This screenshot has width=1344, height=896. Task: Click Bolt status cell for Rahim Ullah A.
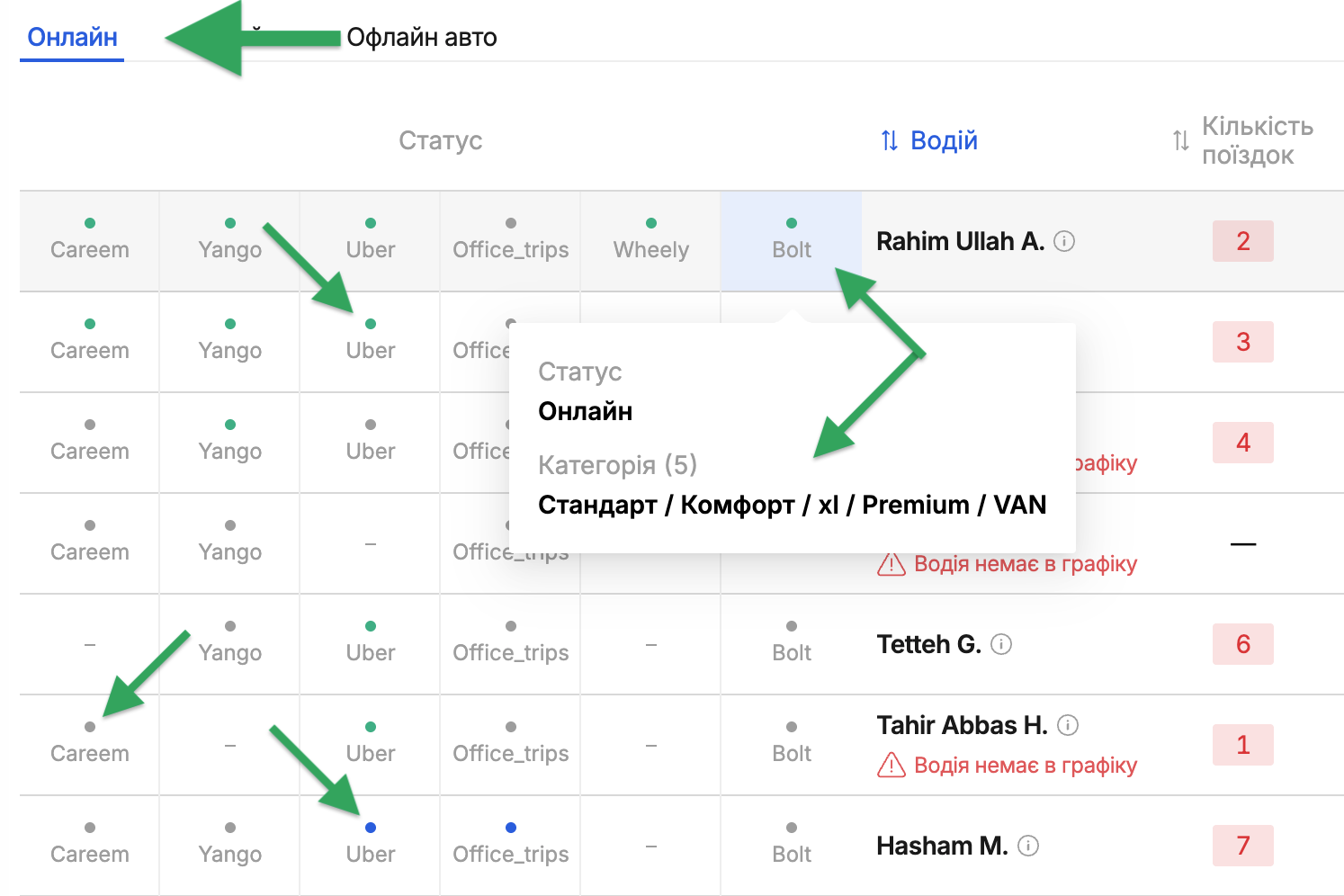click(792, 240)
